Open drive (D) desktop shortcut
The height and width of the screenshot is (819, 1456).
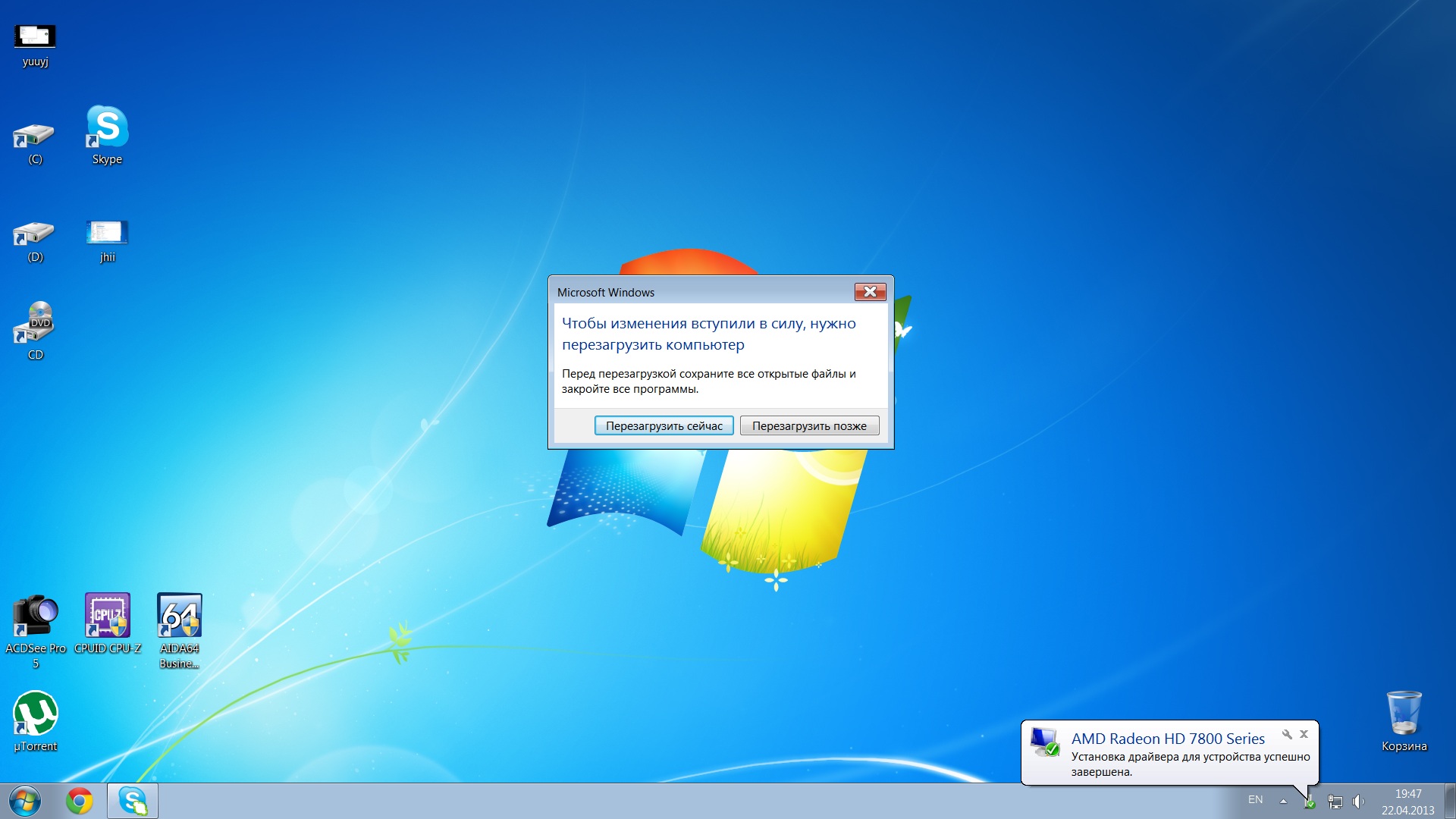[35, 234]
